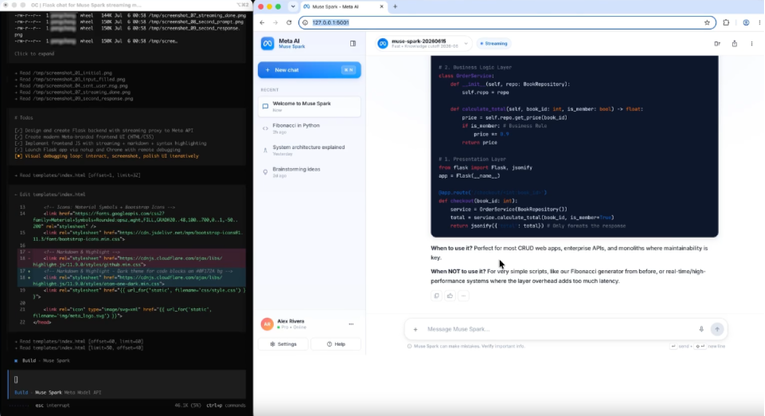Click the site info icon in address bar

305,22
